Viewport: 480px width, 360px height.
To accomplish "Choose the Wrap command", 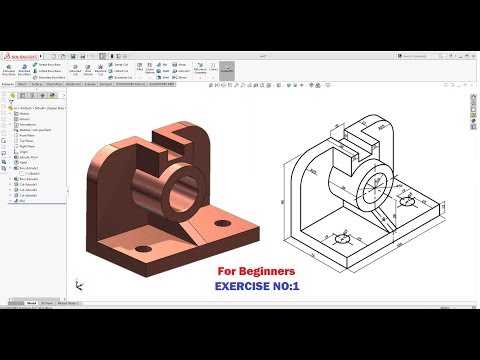I will tap(179, 65).
